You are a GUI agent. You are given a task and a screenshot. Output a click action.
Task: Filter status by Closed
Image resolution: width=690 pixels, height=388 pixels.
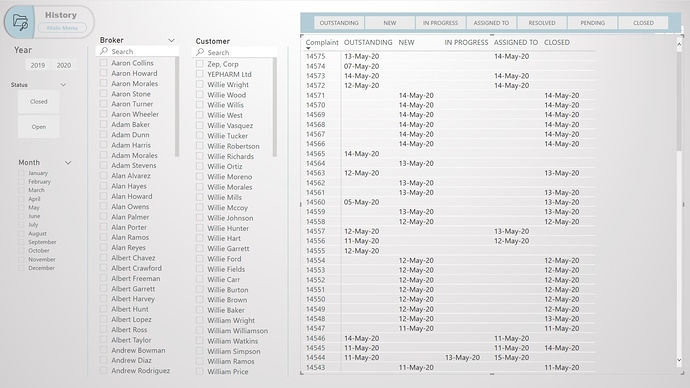point(39,102)
